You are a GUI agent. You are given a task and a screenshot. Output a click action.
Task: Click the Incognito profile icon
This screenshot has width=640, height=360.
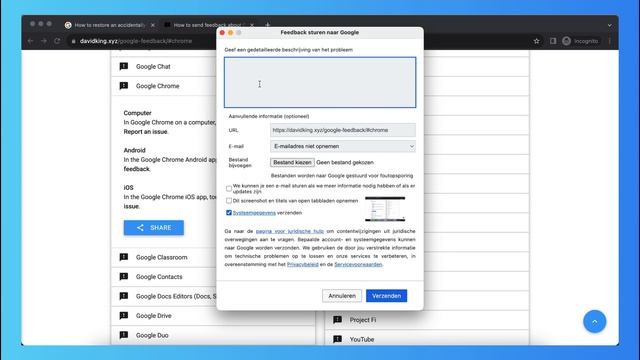567,41
